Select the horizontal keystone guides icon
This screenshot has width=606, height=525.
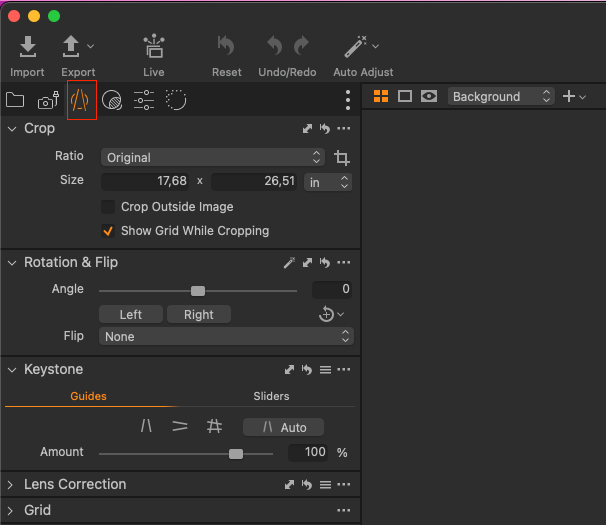coord(180,426)
